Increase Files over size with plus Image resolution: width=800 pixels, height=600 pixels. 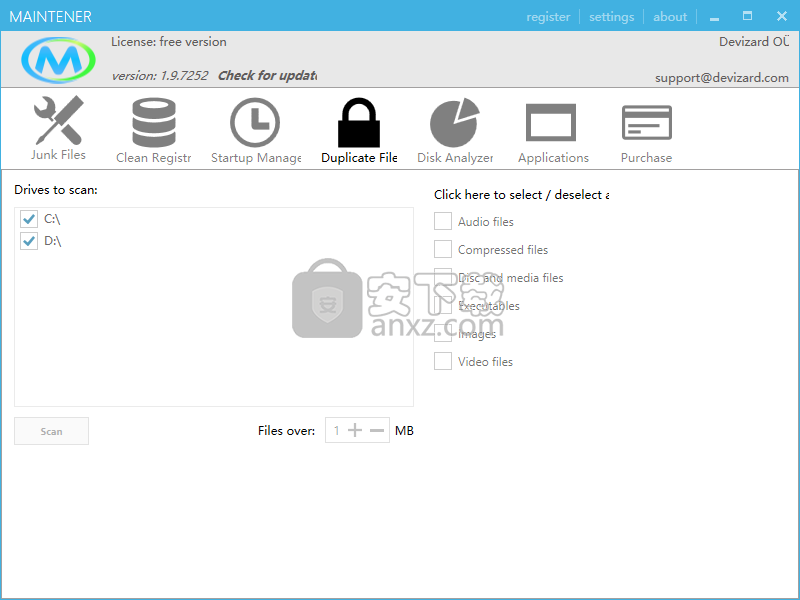coord(355,431)
